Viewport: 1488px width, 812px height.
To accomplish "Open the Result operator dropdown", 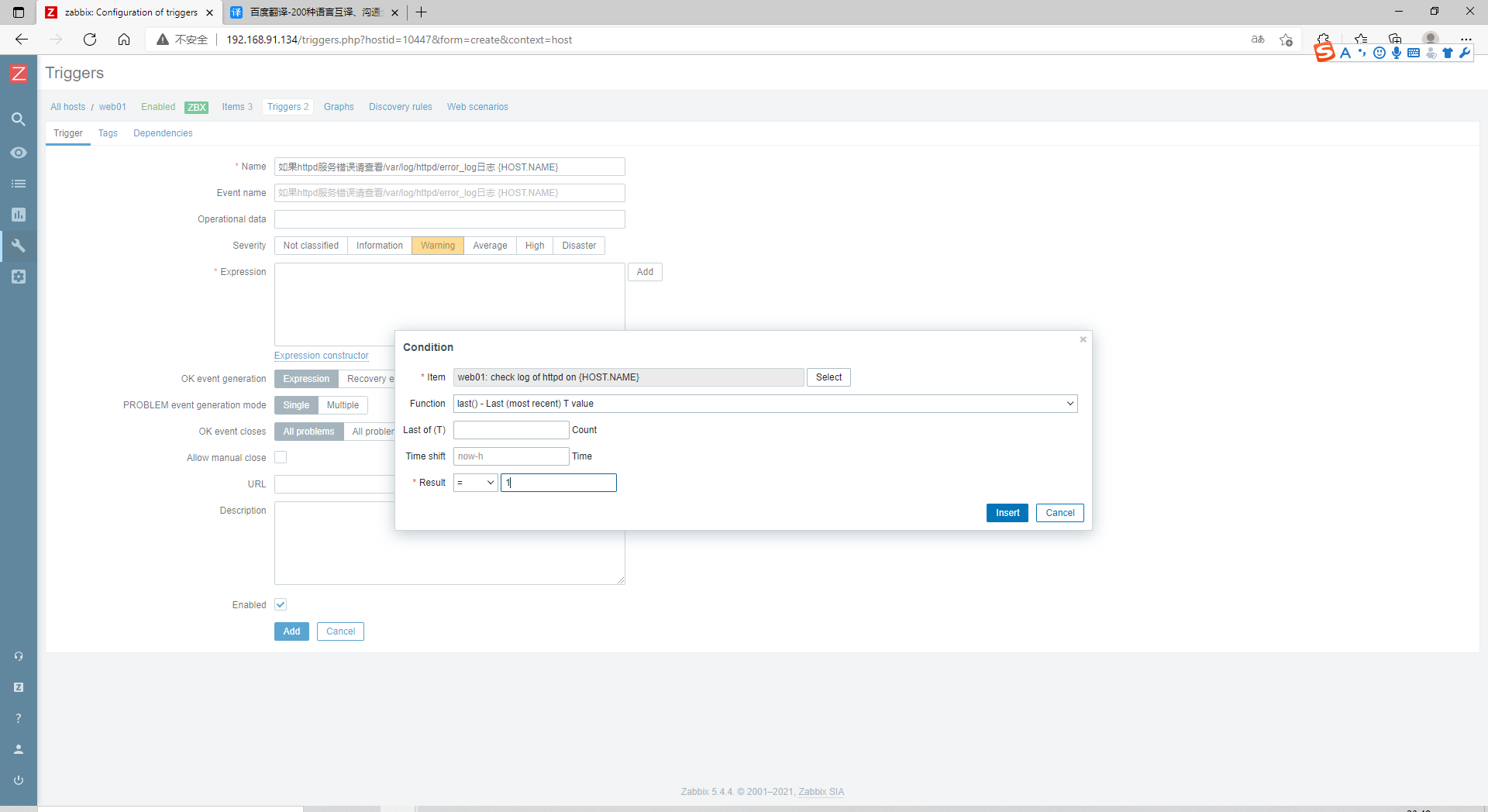I will 476,483.
